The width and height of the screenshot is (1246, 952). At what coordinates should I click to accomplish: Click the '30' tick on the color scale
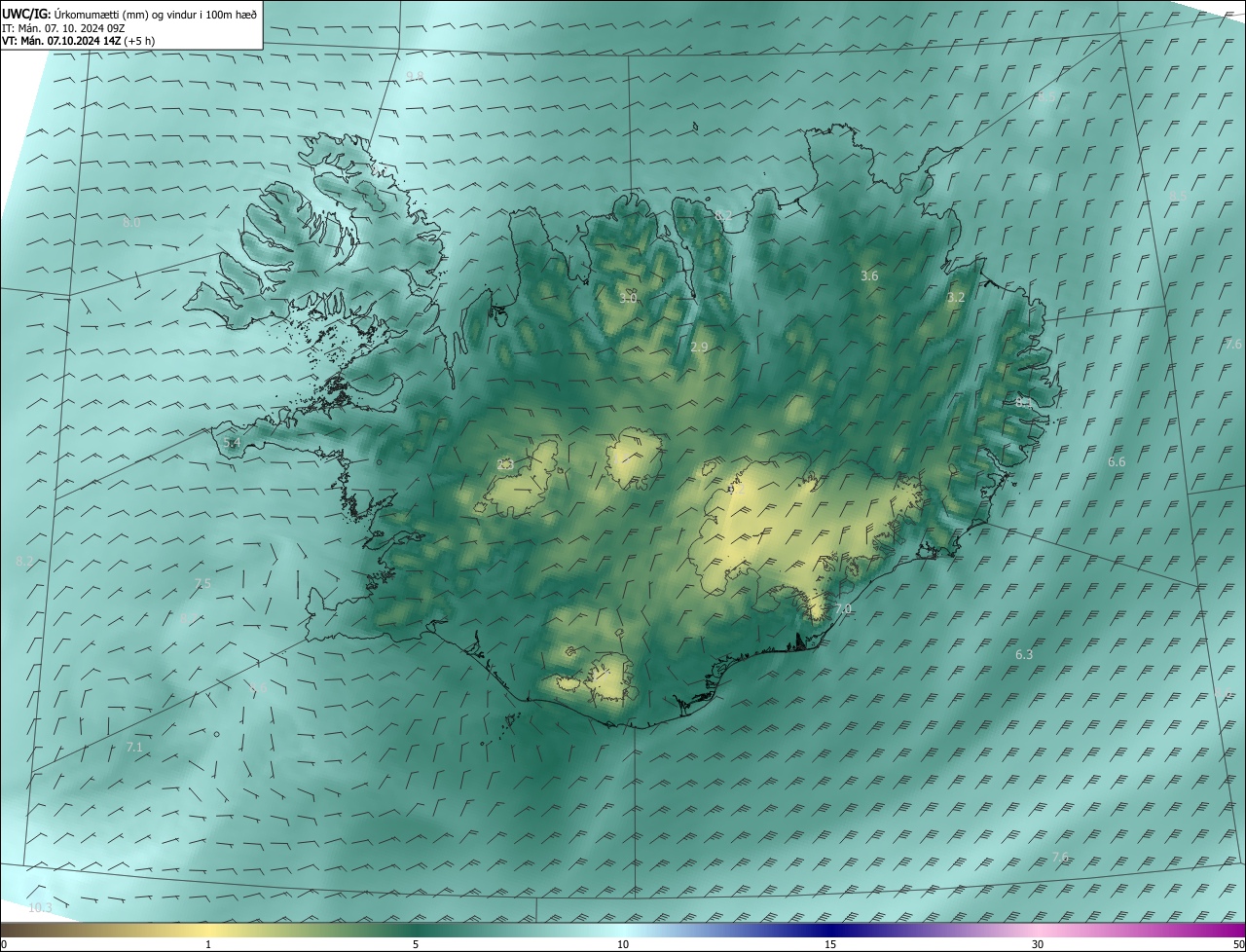(1038, 945)
